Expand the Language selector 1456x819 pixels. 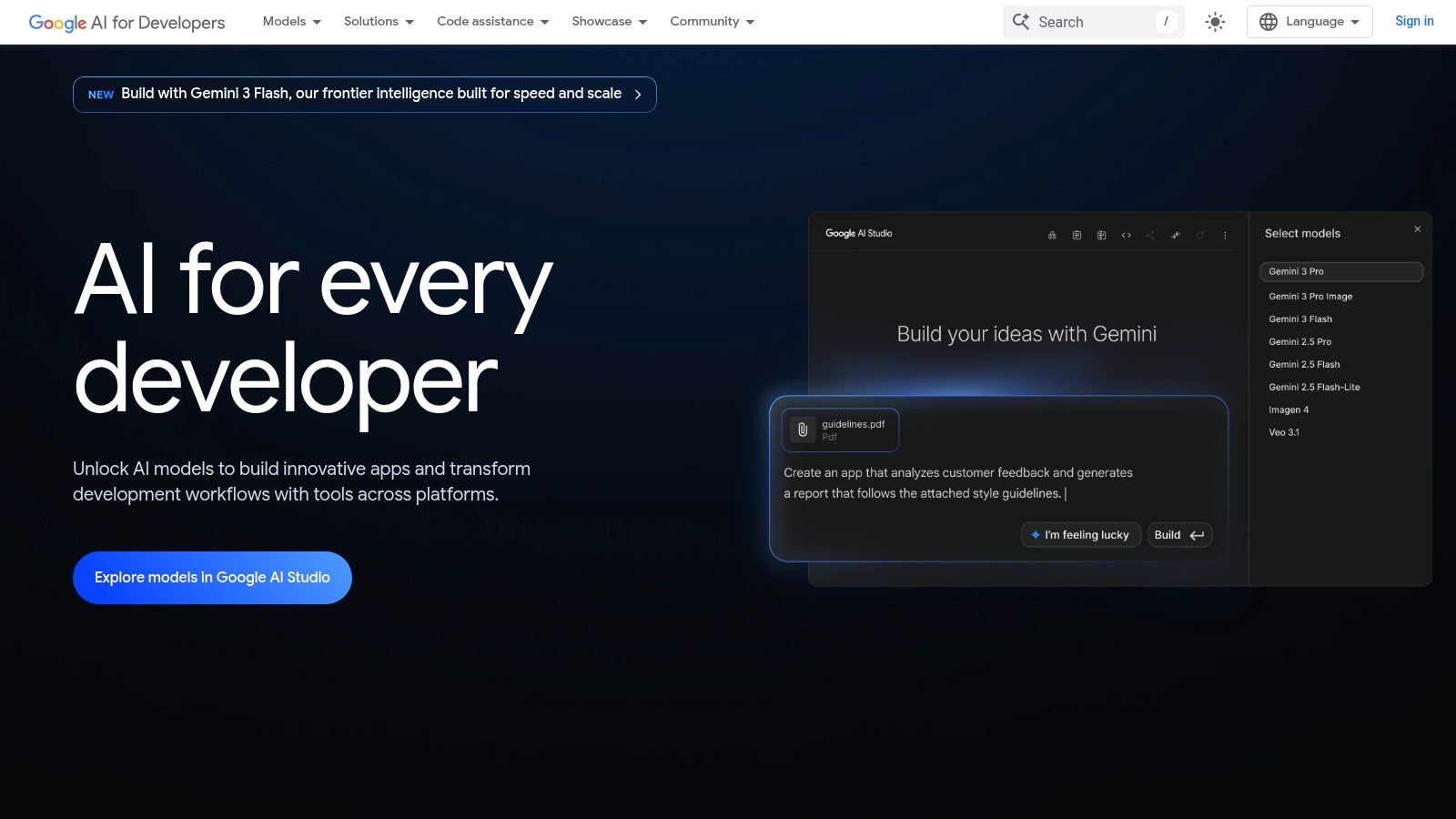click(1309, 21)
